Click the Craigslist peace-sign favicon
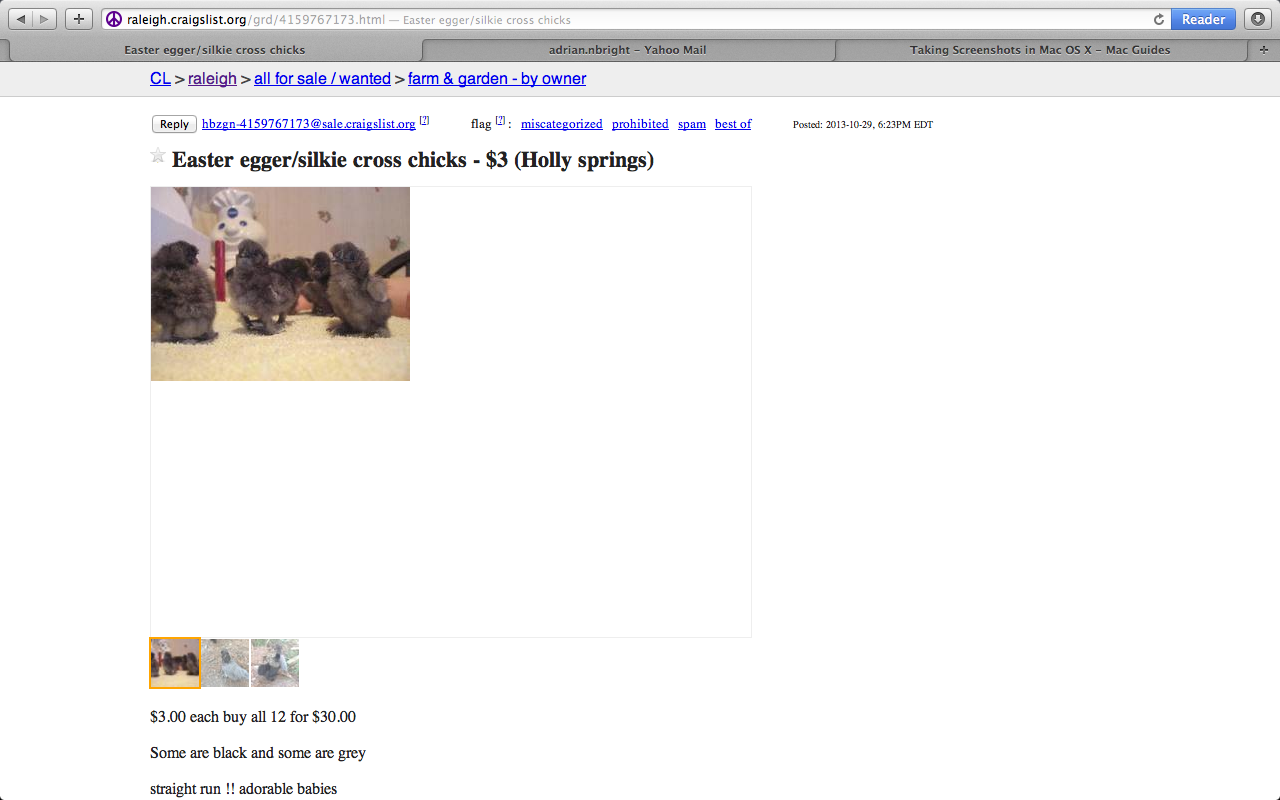This screenshot has width=1280, height=800. [114, 19]
